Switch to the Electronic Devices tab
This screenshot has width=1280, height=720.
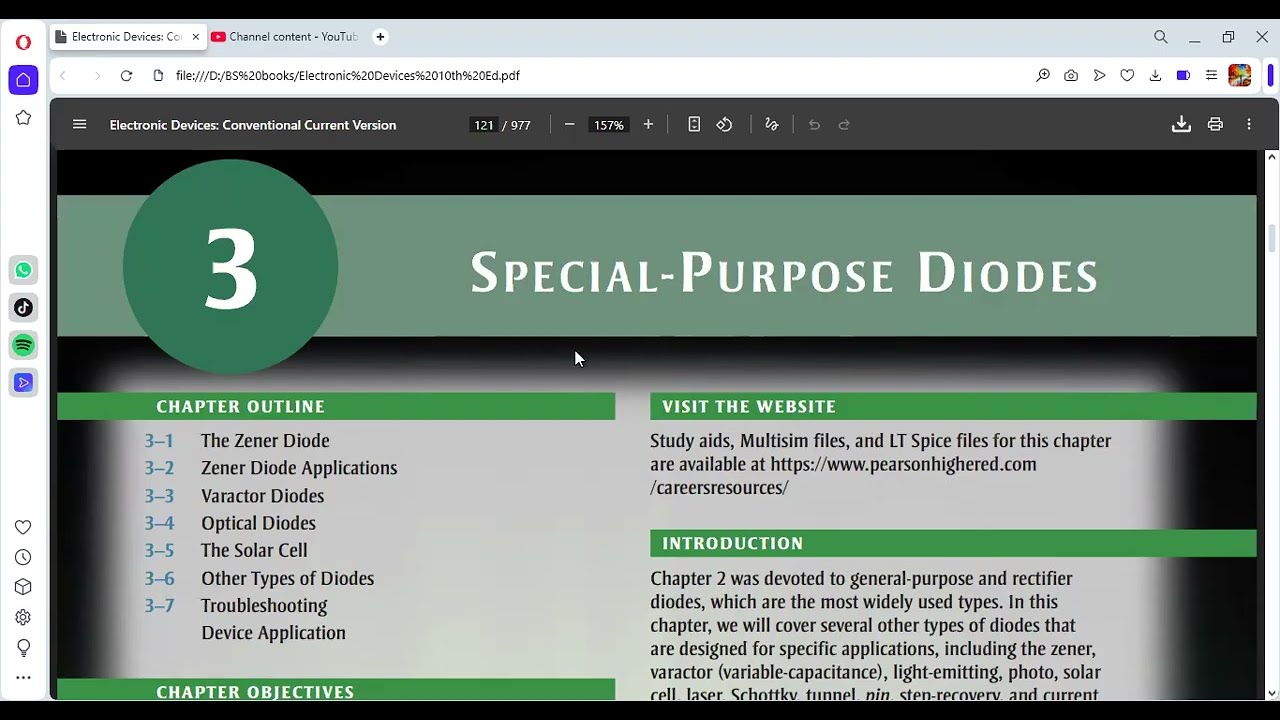coord(127,37)
